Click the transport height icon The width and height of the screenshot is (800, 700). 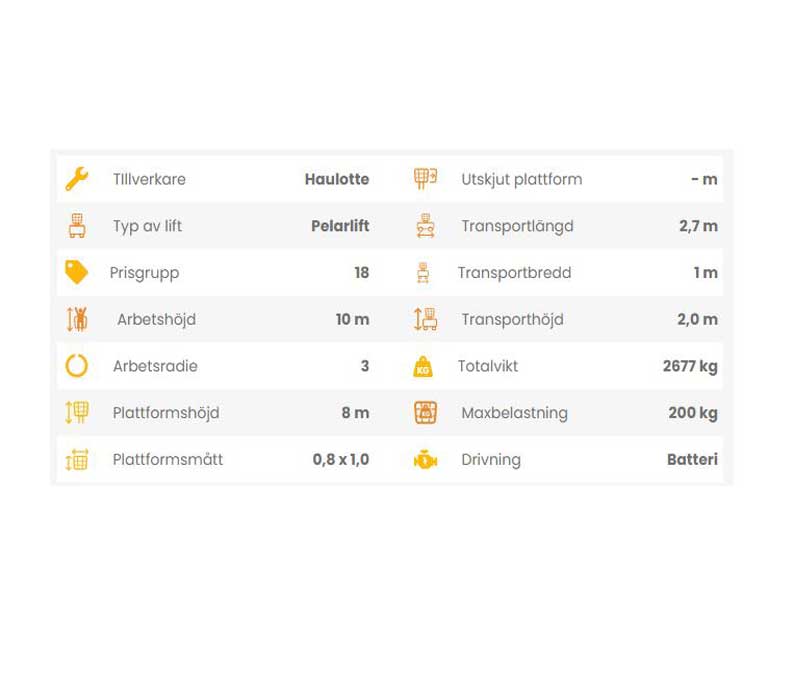pos(425,319)
